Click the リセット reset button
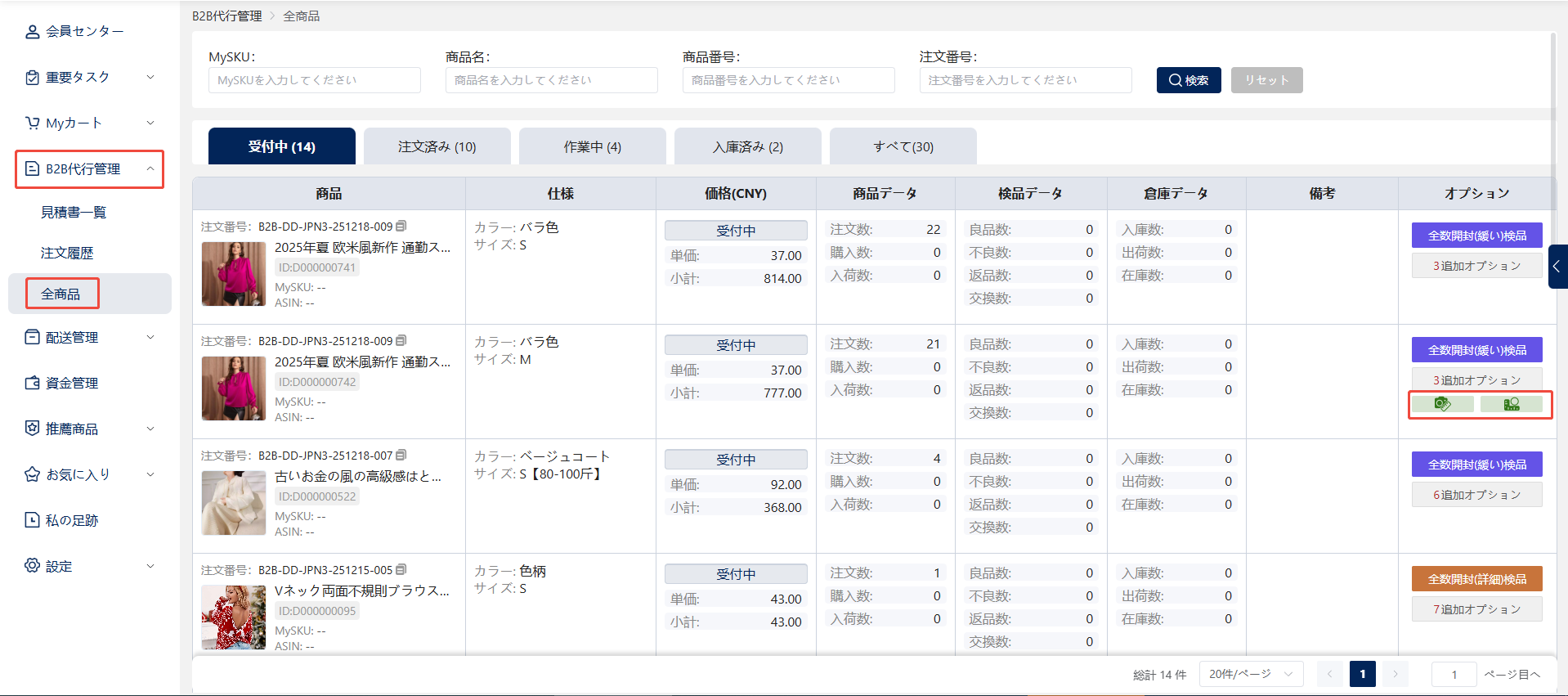 tap(1267, 80)
